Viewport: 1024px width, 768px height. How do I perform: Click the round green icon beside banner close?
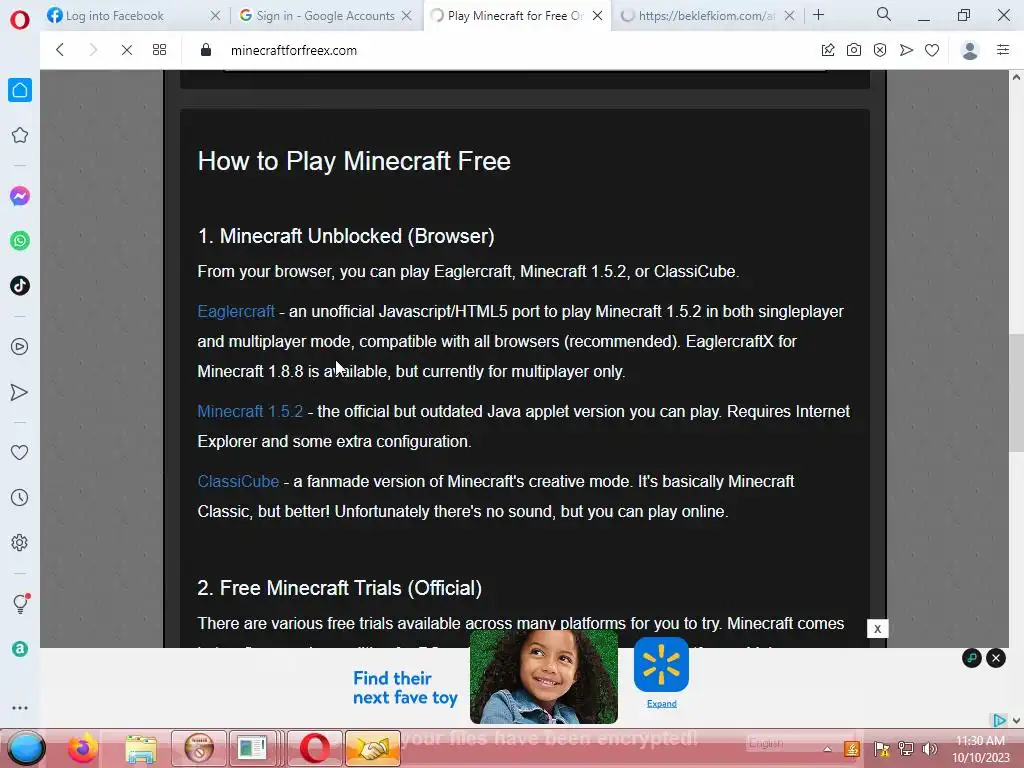click(x=972, y=658)
